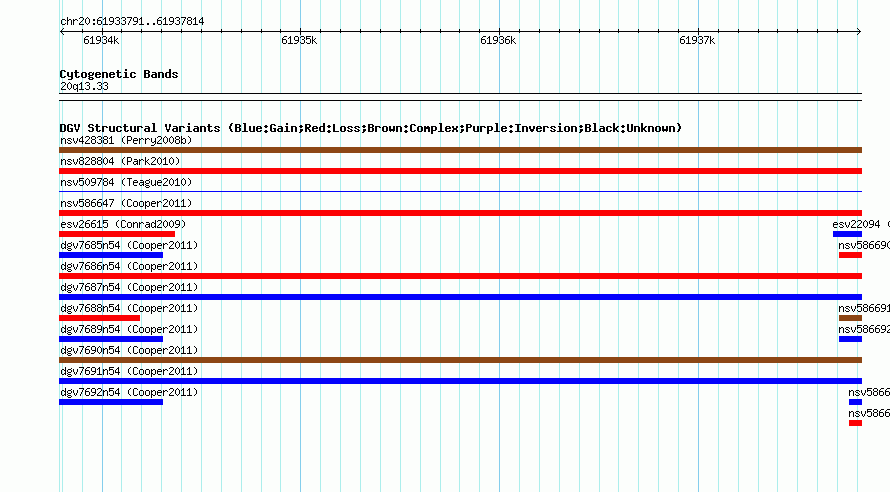Image resolution: width=890 pixels, height=492 pixels.
Task: Click the 61936k ruler position label
Action: pos(498,40)
